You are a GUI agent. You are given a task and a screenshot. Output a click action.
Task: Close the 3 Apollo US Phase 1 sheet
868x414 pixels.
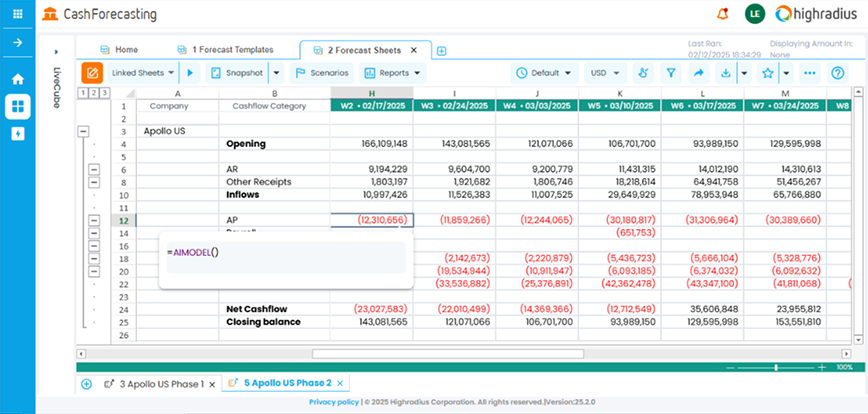212,384
